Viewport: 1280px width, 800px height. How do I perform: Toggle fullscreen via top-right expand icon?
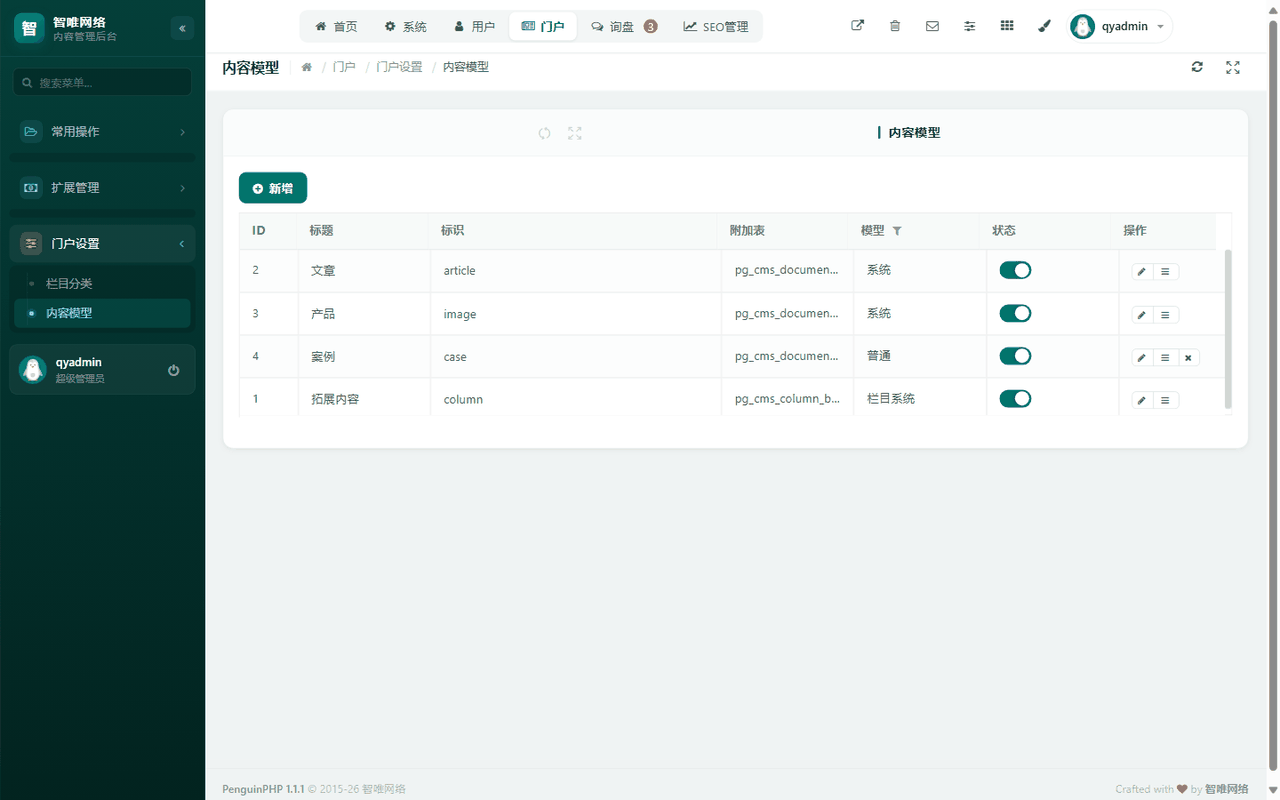1233,67
